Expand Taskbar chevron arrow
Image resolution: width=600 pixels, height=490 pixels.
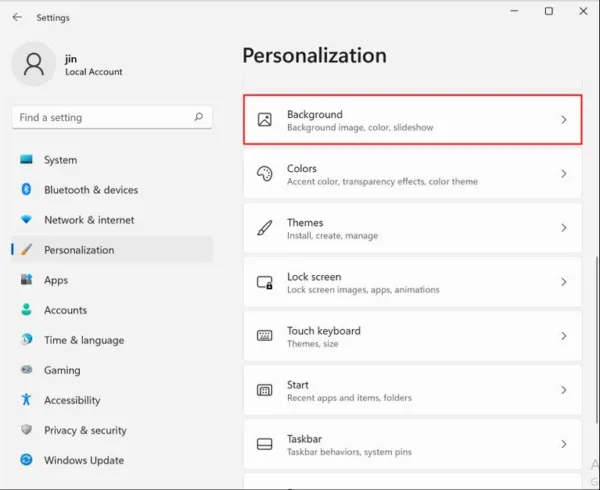tap(564, 444)
